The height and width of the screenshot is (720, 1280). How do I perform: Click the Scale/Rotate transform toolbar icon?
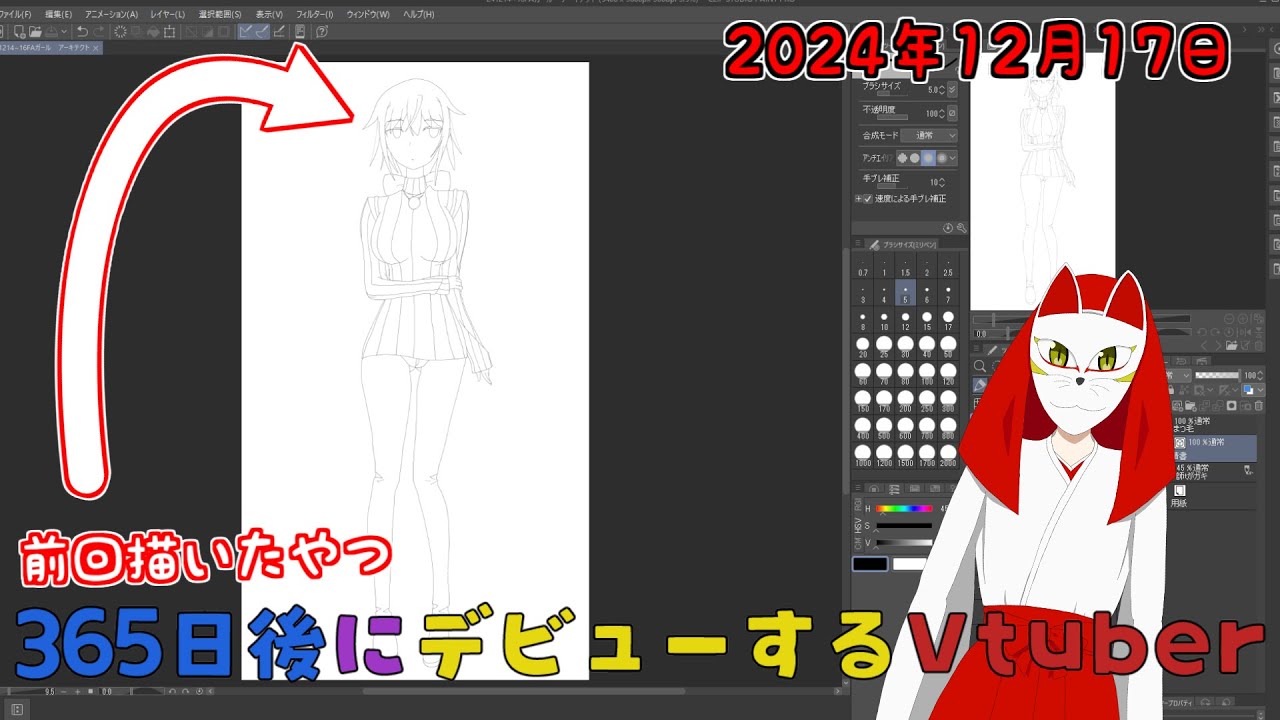(169, 31)
